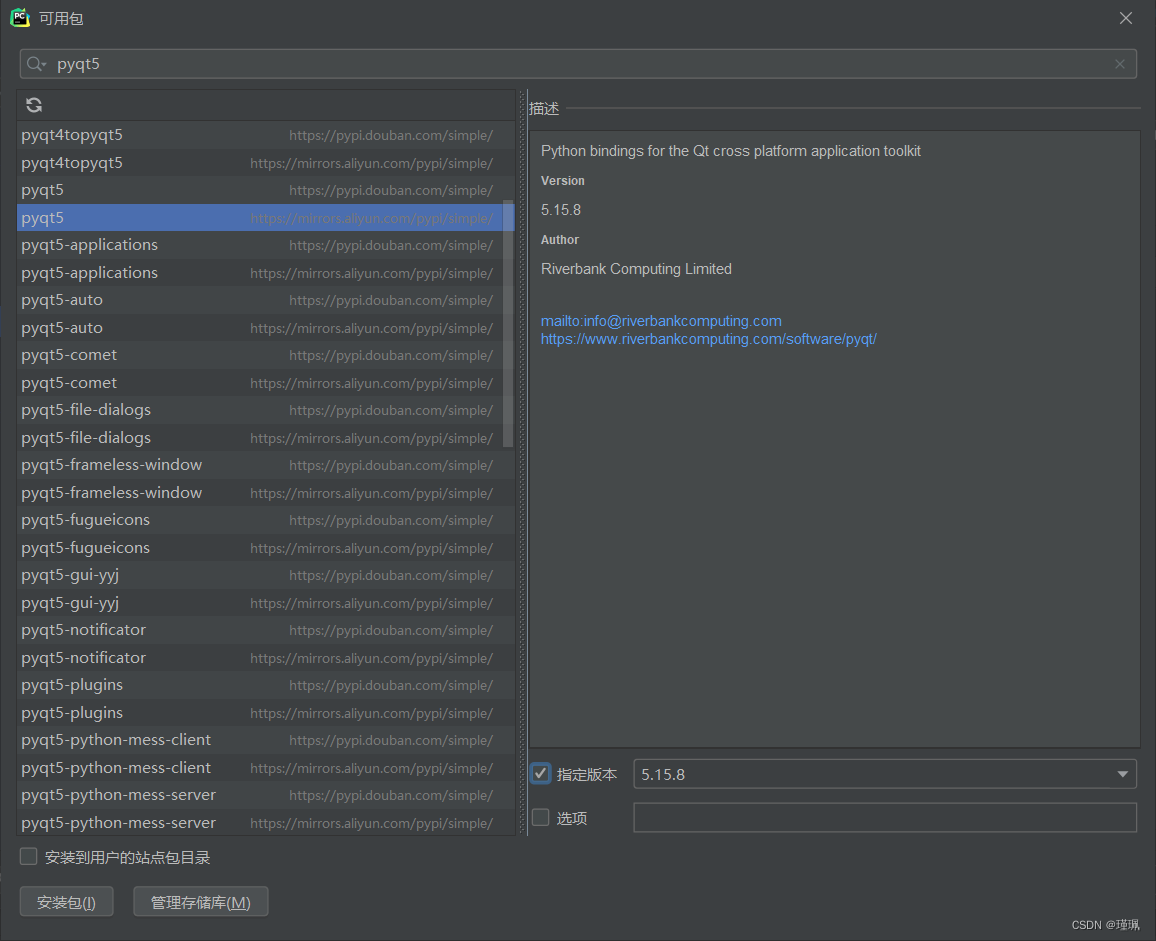Close the Available Packages dialog
This screenshot has width=1156, height=941.
pos(1126,18)
